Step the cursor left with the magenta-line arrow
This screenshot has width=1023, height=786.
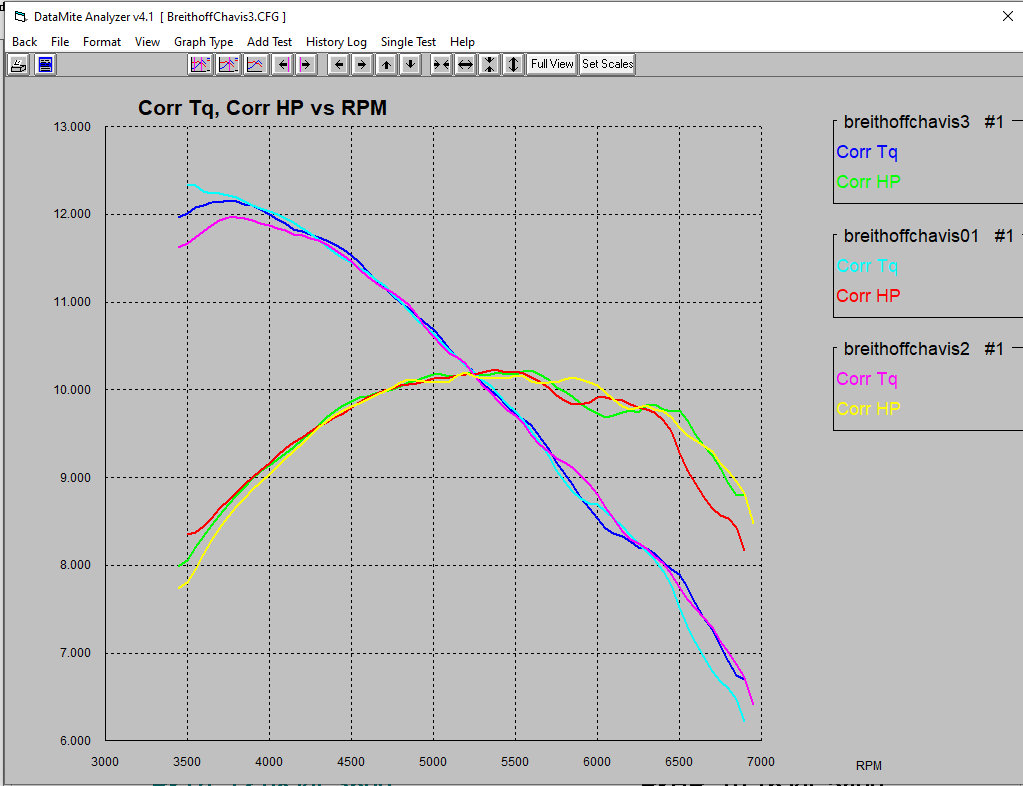(283, 64)
